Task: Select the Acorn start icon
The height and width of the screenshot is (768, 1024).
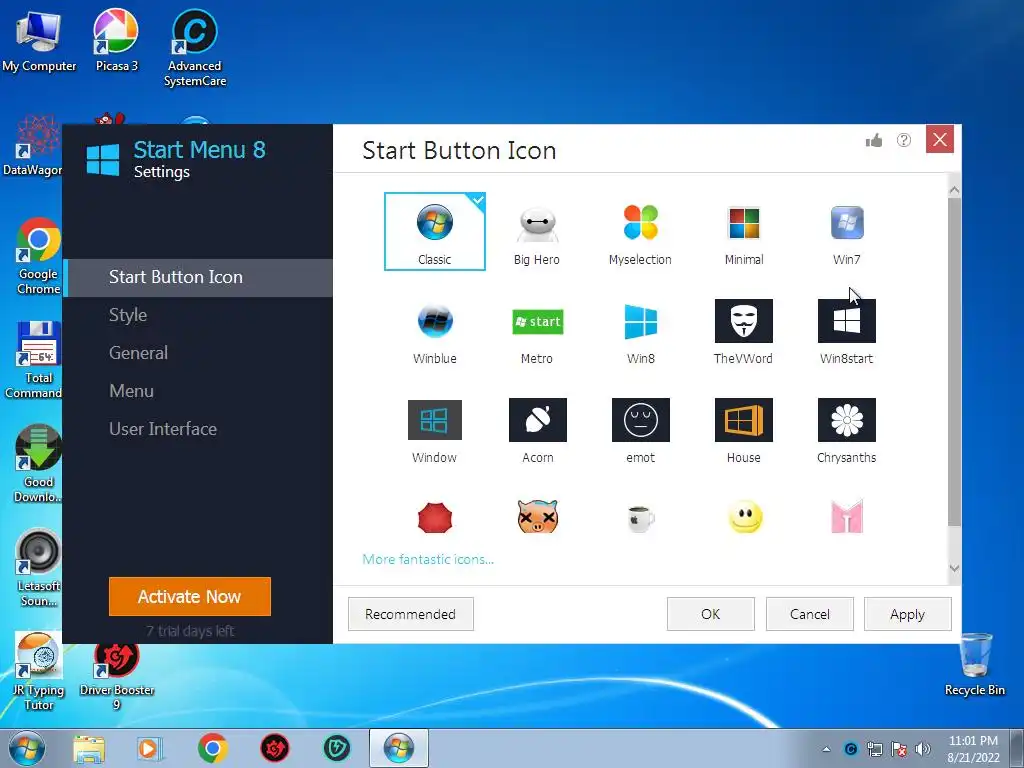Action: click(x=537, y=432)
